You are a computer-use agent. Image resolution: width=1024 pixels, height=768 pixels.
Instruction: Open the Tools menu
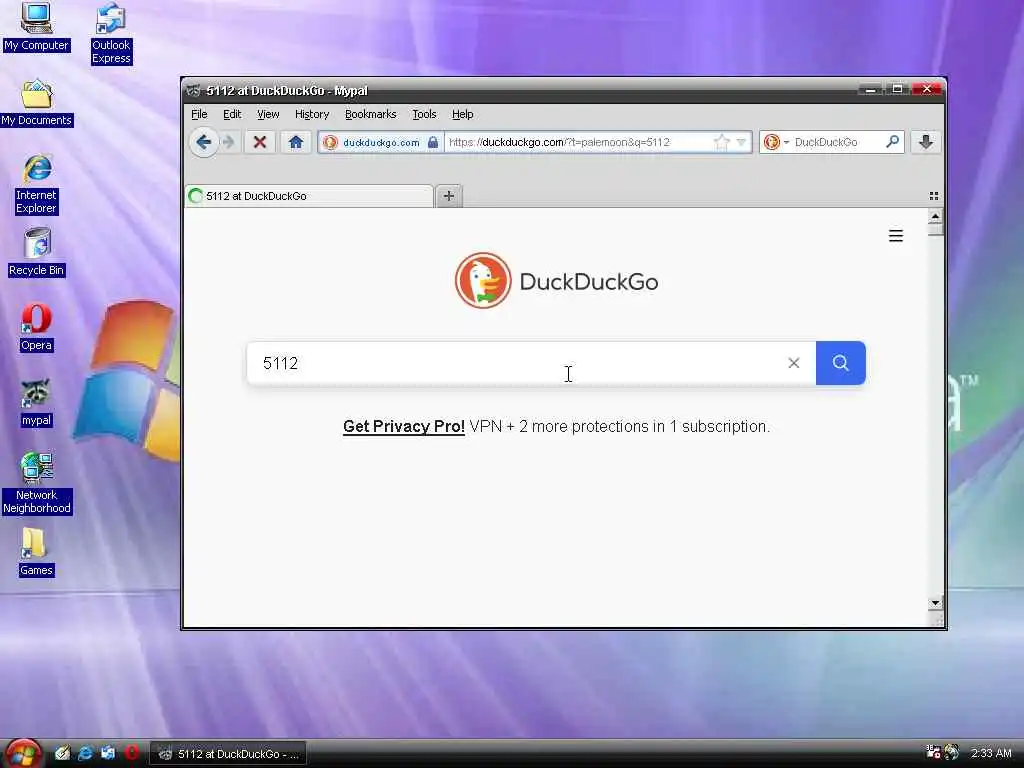(424, 114)
